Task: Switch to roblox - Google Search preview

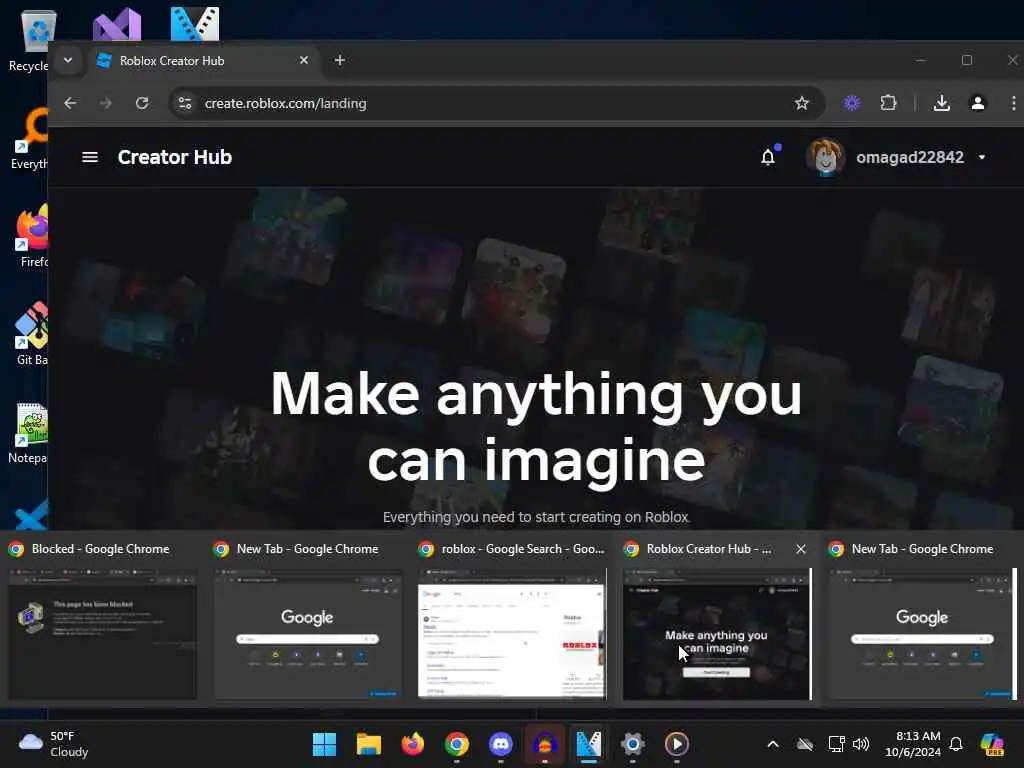Action: (512, 619)
